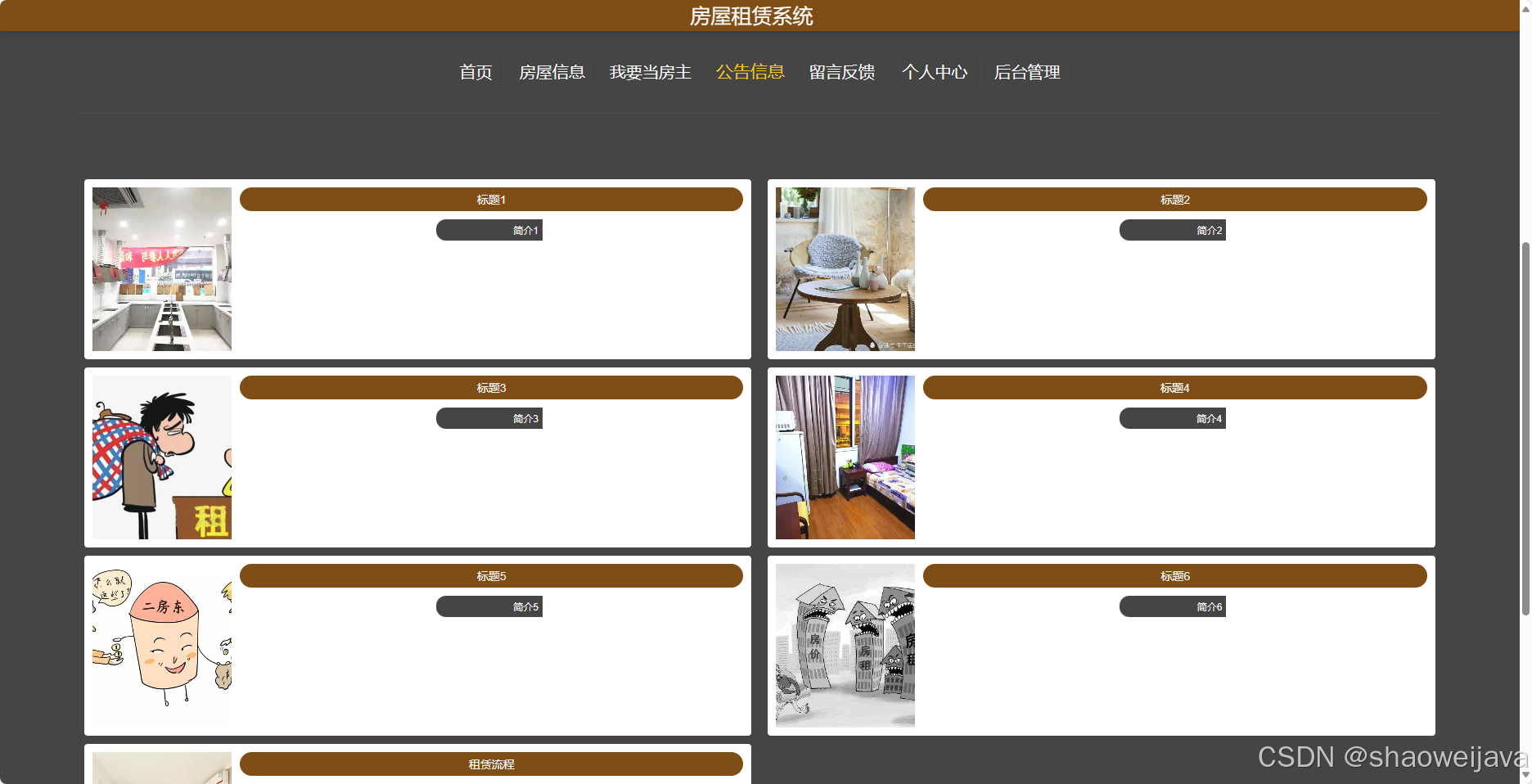Open 个人中心 menu item
1532x784 pixels.
point(935,72)
